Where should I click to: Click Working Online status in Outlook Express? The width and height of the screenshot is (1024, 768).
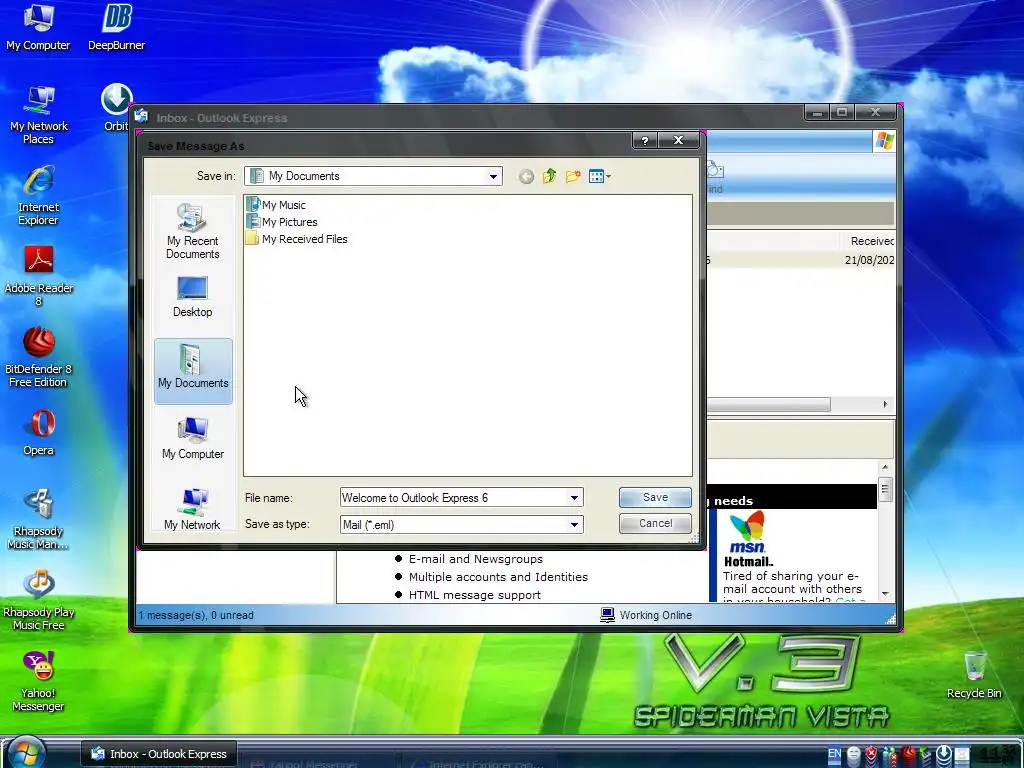[646, 615]
